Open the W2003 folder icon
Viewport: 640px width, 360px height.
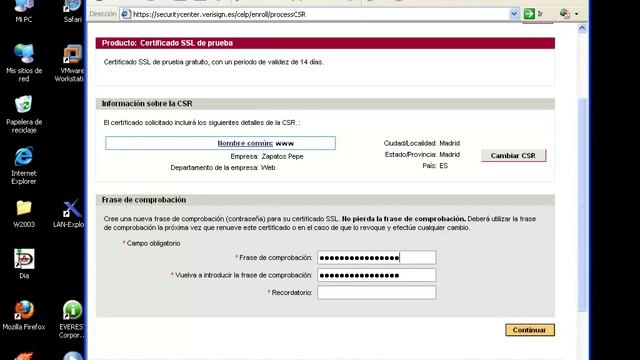[24, 213]
